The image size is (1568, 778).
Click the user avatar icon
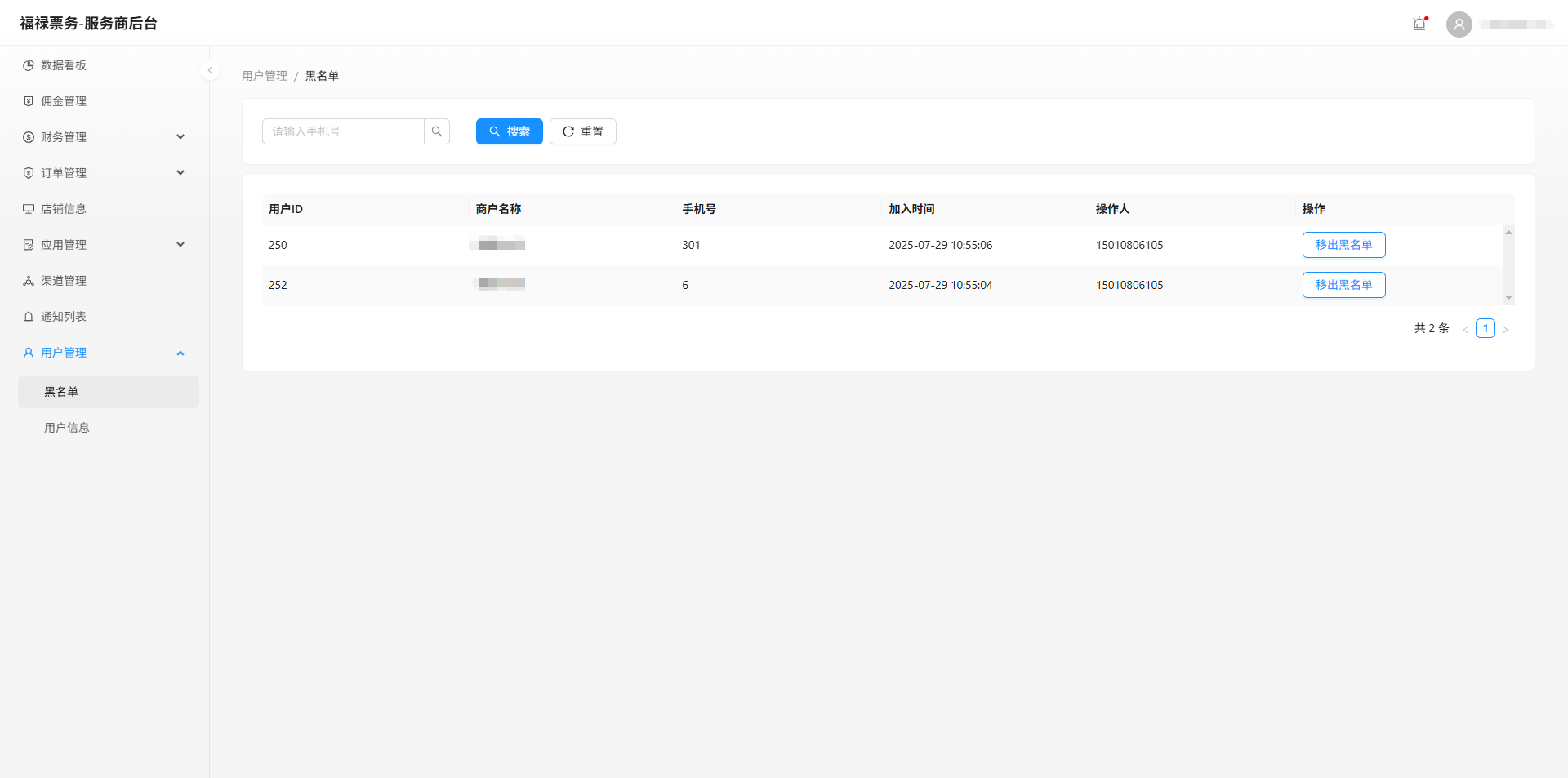pyautogui.click(x=1459, y=24)
